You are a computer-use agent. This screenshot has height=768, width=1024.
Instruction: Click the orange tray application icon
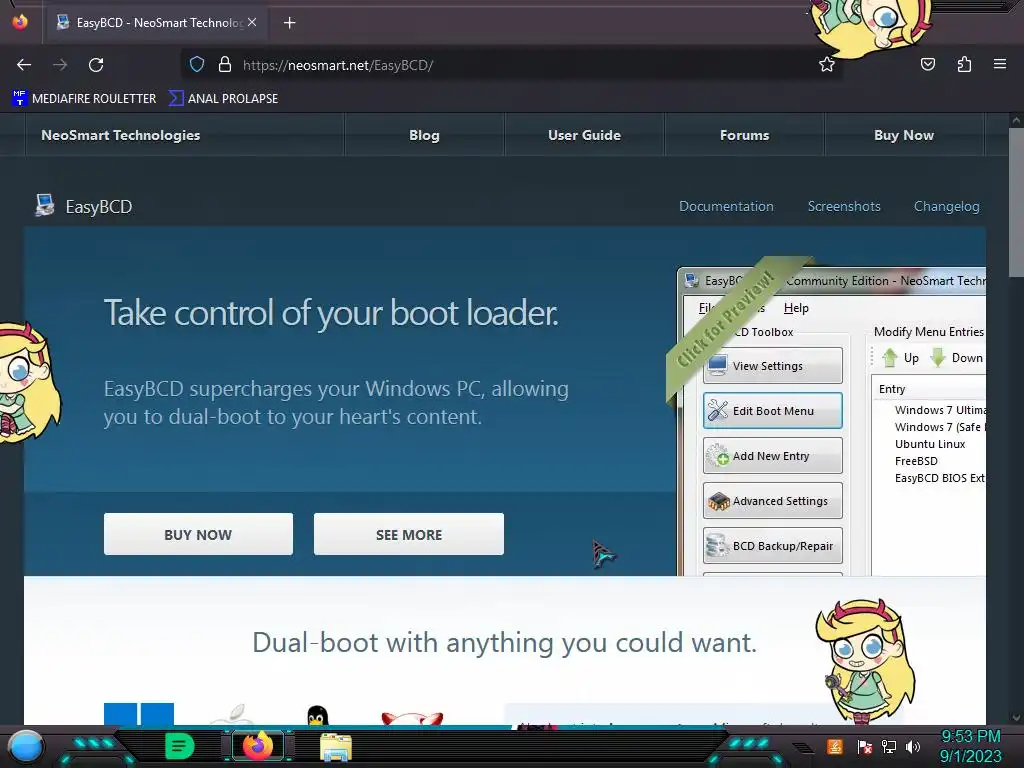835,746
